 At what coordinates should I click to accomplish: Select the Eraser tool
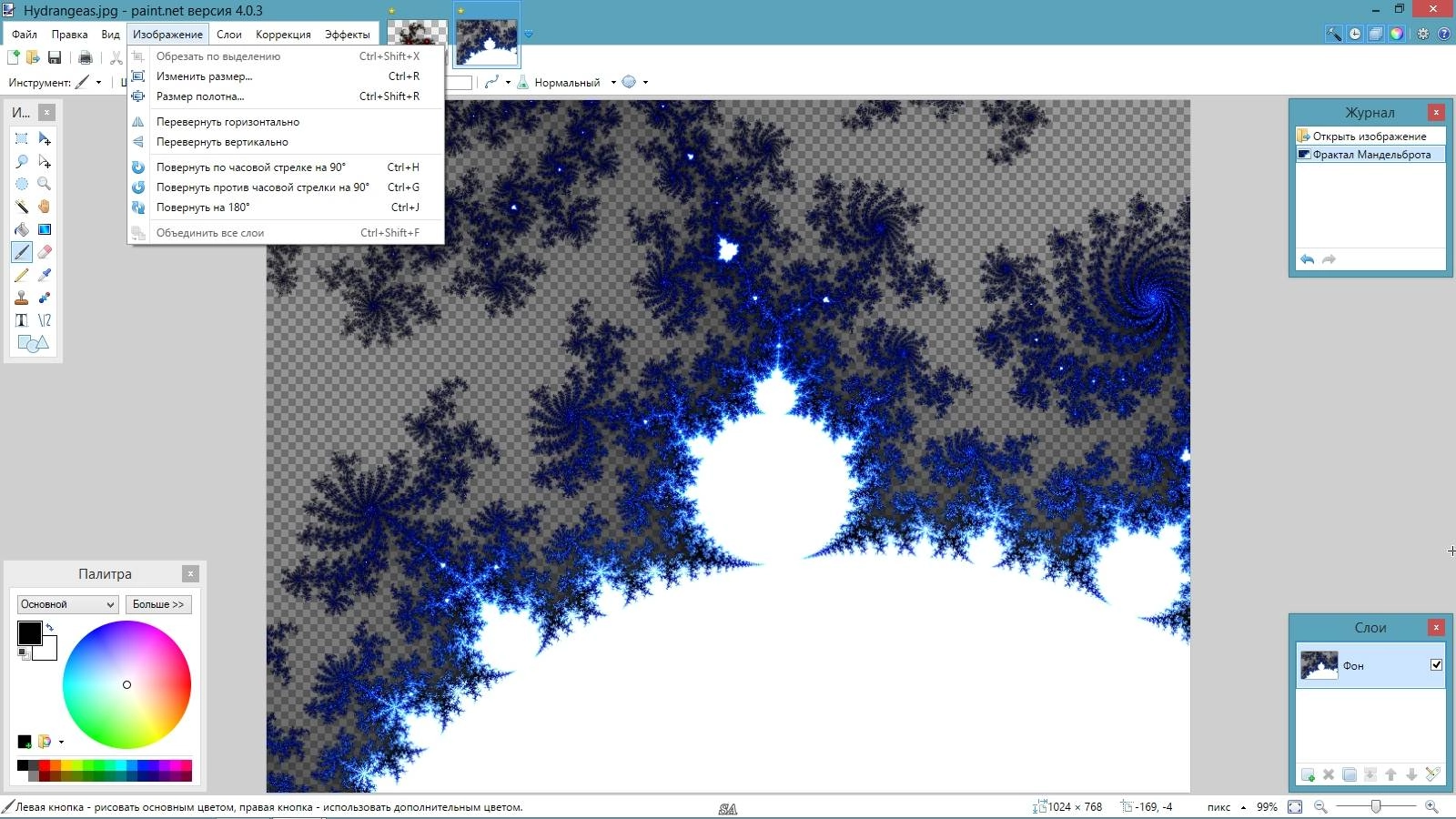click(45, 252)
